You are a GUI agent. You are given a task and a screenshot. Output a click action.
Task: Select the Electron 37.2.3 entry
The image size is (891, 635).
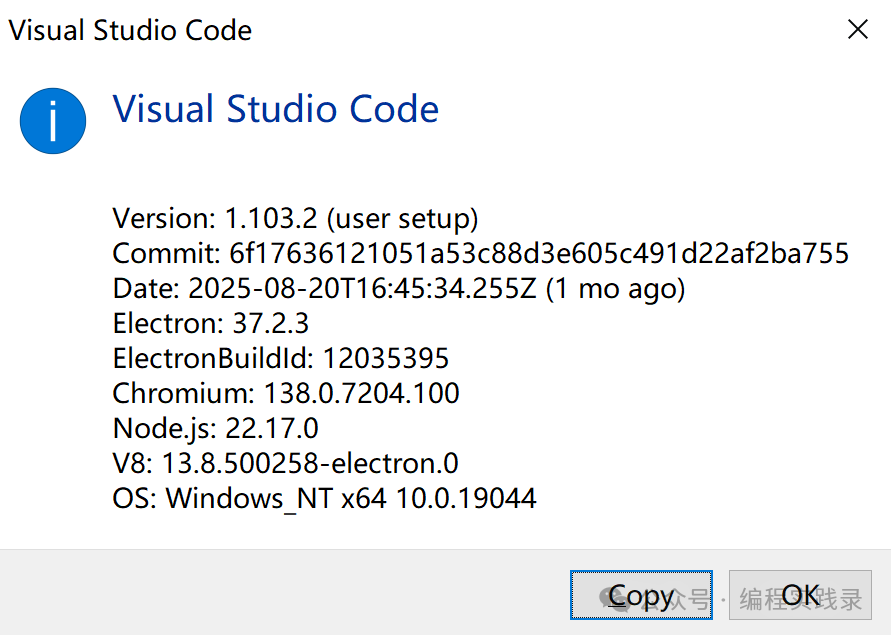[211, 323]
